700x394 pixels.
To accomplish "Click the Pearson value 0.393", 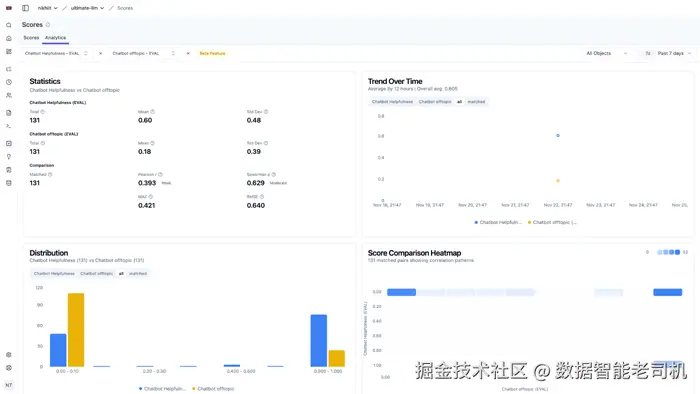I will 147,183.
